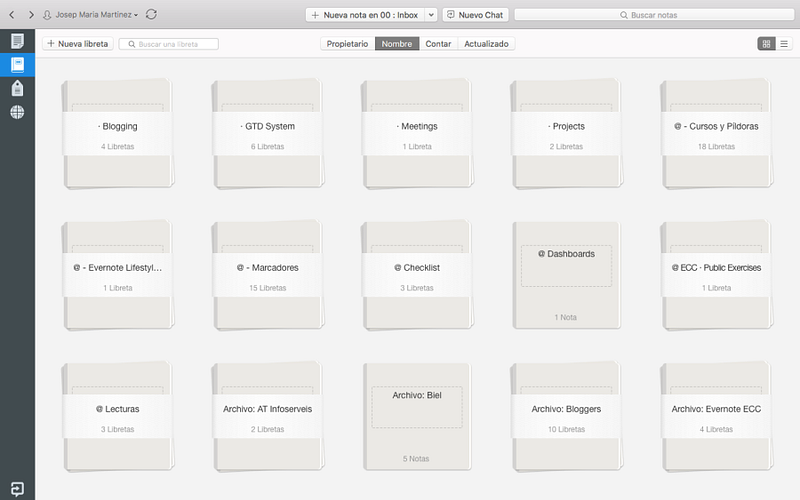Go forward with the right arrow
The width and height of the screenshot is (800, 500).
(31, 15)
